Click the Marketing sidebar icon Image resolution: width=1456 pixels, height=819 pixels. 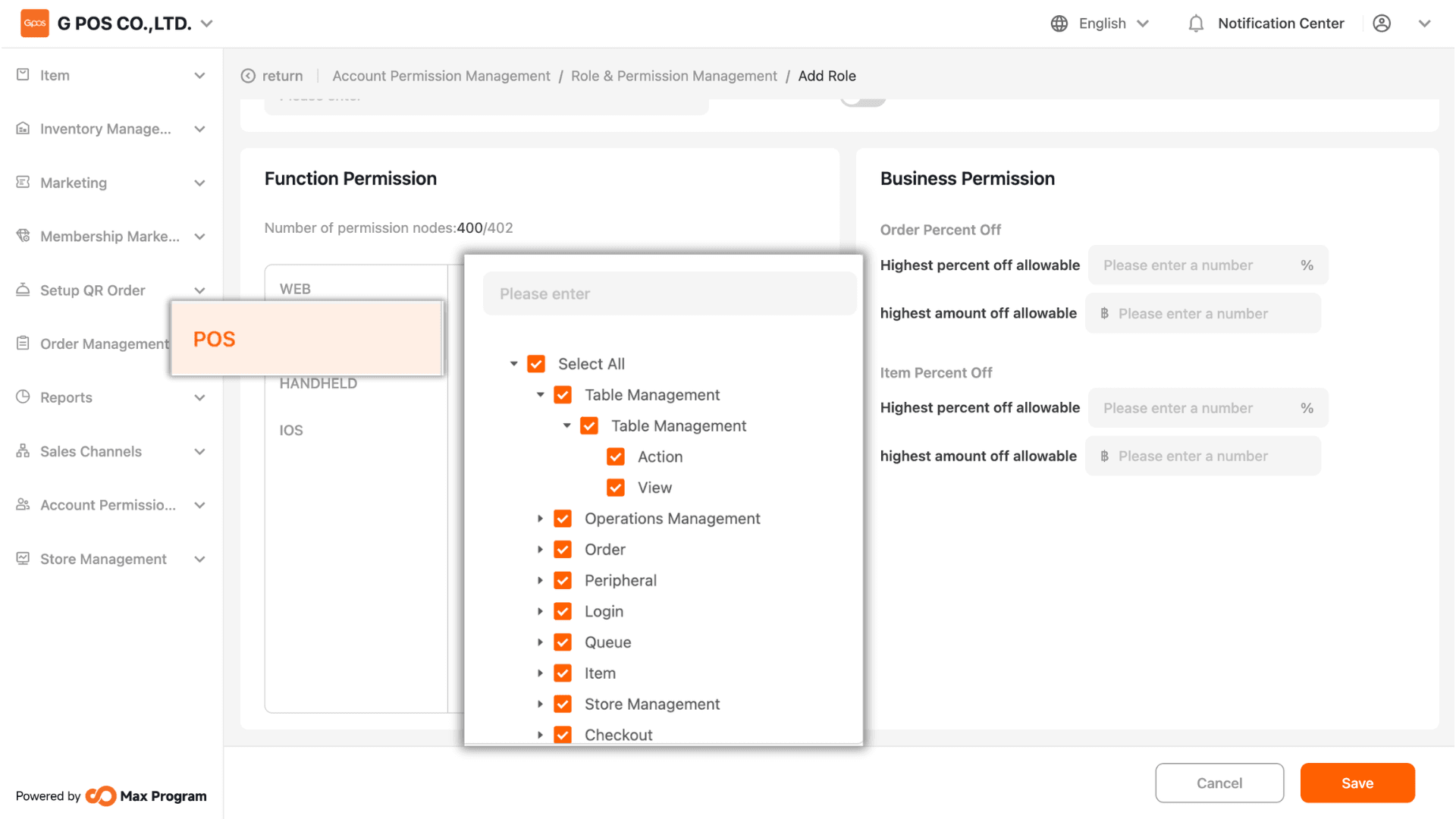point(23,182)
